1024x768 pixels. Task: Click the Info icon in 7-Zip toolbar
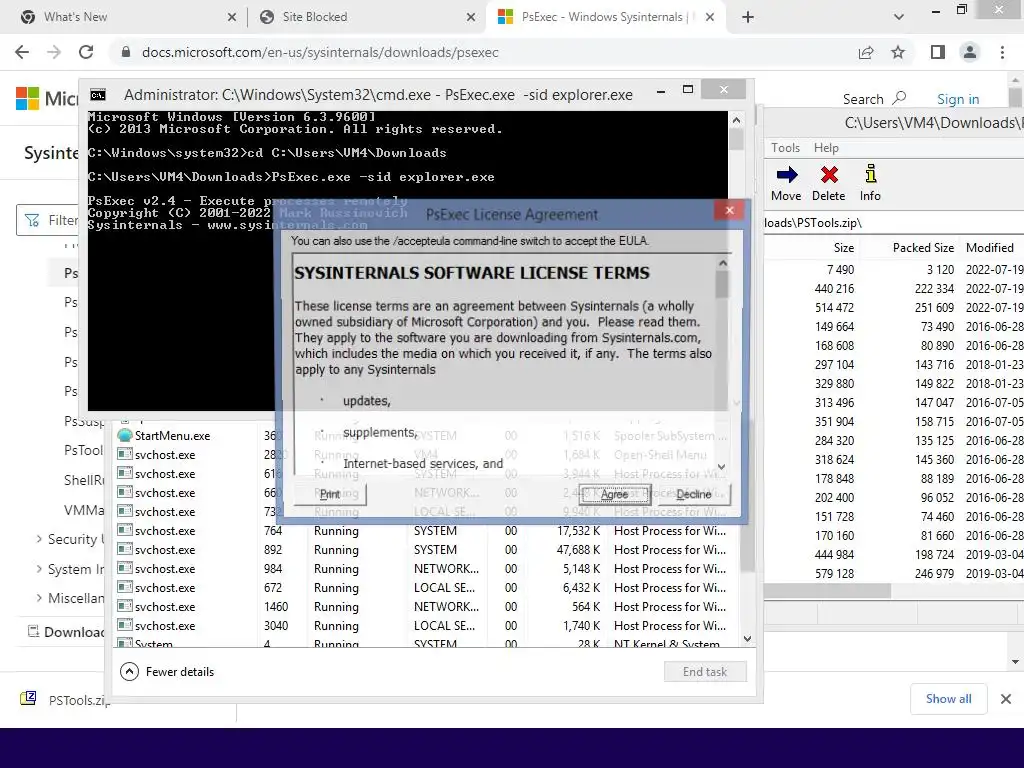tap(870, 184)
